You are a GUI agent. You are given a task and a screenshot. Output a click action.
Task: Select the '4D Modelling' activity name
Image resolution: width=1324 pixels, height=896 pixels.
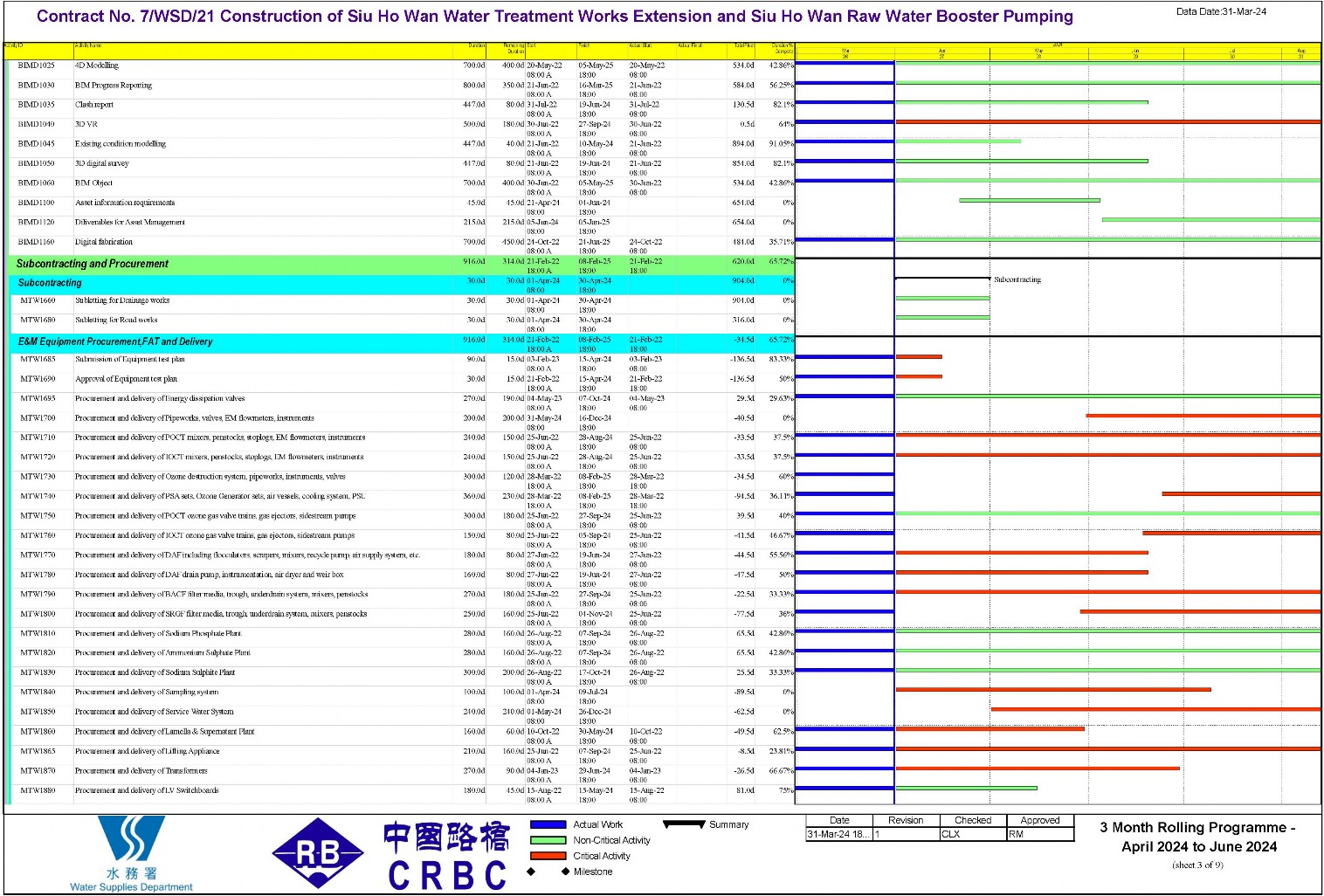pyautogui.click(x=96, y=65)
